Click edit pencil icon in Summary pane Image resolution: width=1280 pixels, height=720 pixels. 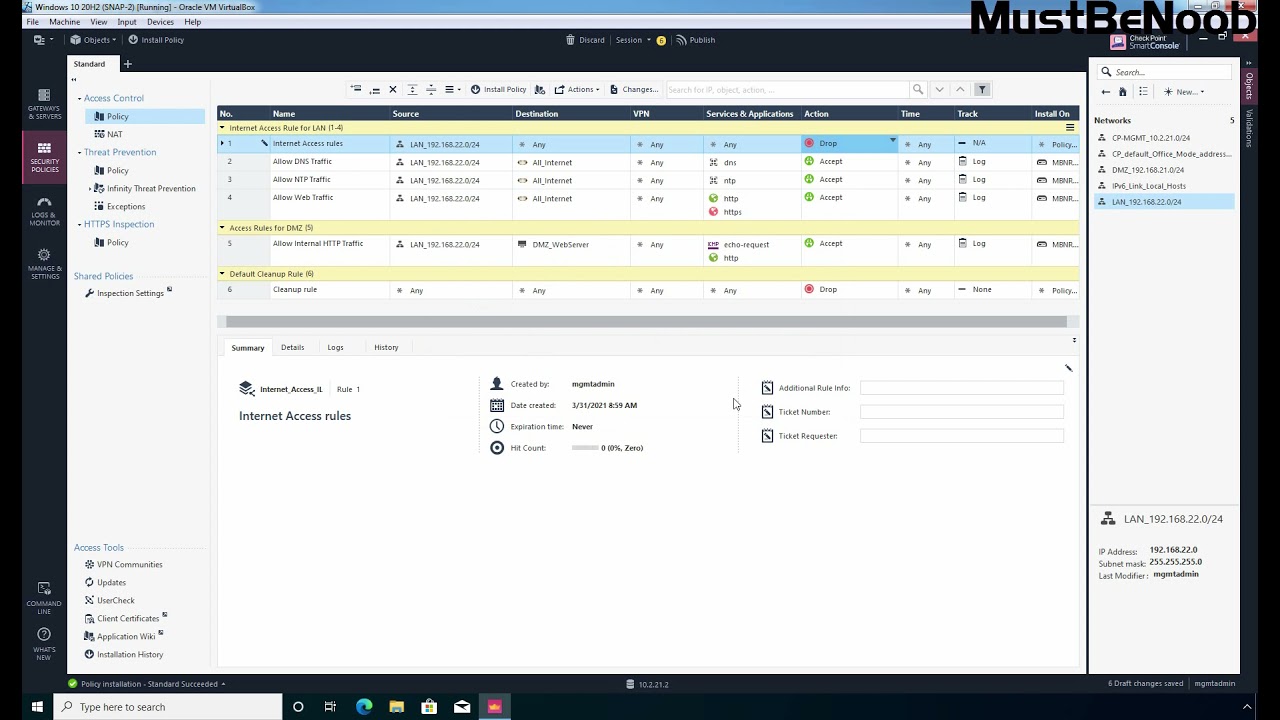pyautogui.click(x=1068, y=368)
